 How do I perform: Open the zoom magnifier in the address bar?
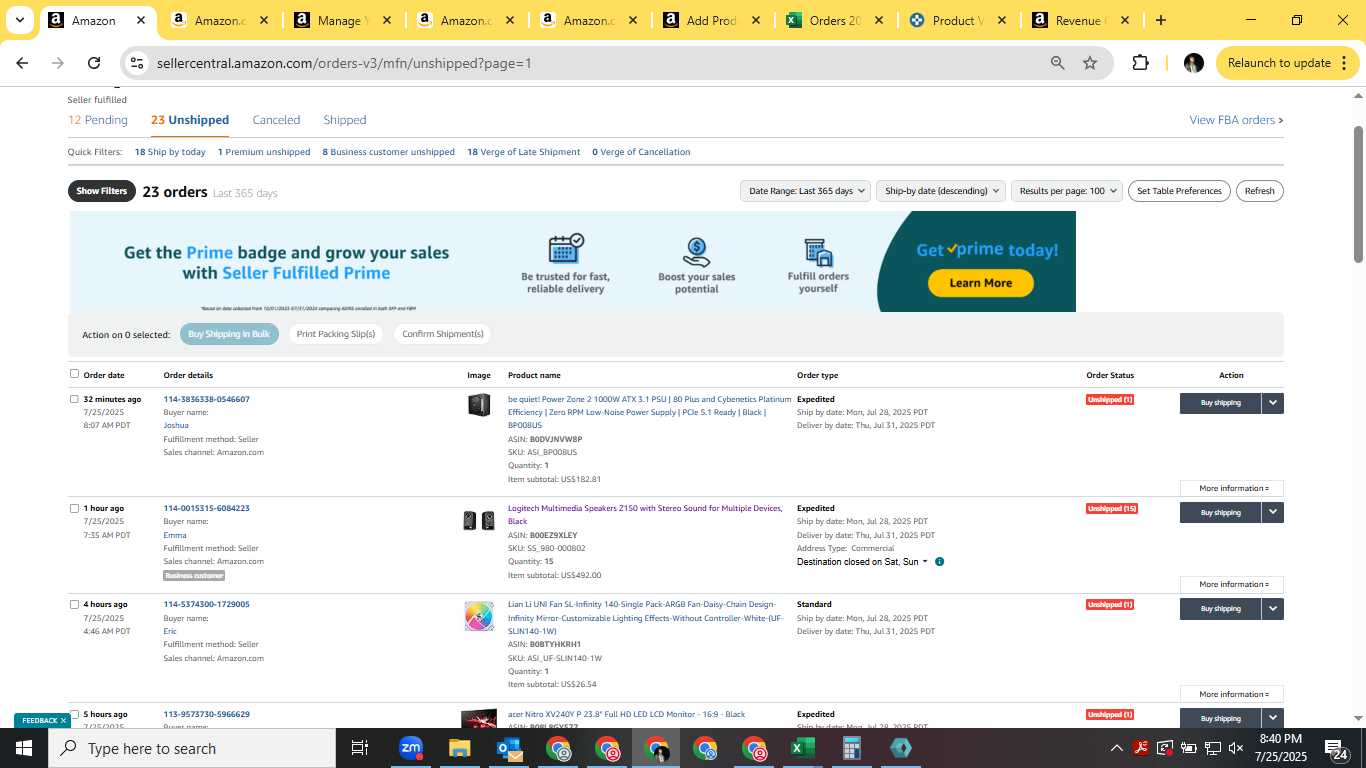click(1057, 63)
